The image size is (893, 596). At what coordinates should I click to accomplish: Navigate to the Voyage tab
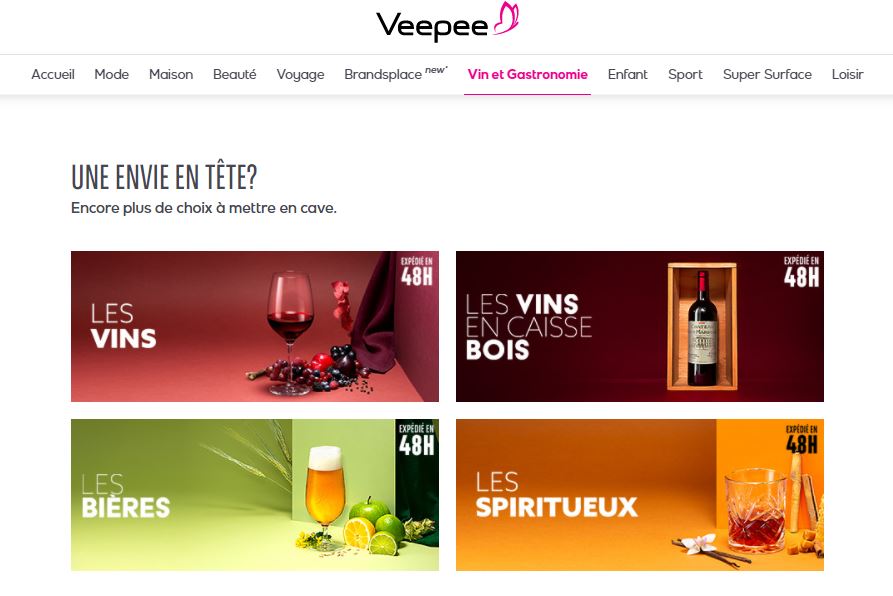[300, 75]
